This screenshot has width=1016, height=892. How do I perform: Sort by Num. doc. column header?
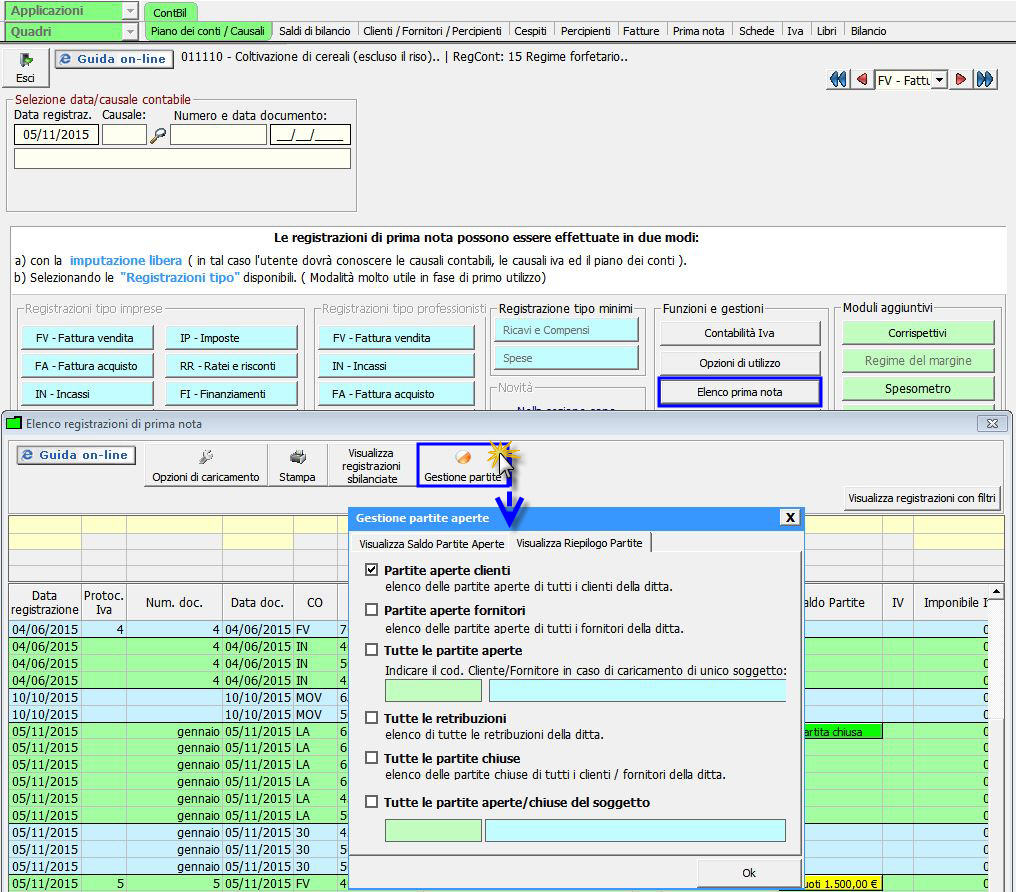click(174, 602)
